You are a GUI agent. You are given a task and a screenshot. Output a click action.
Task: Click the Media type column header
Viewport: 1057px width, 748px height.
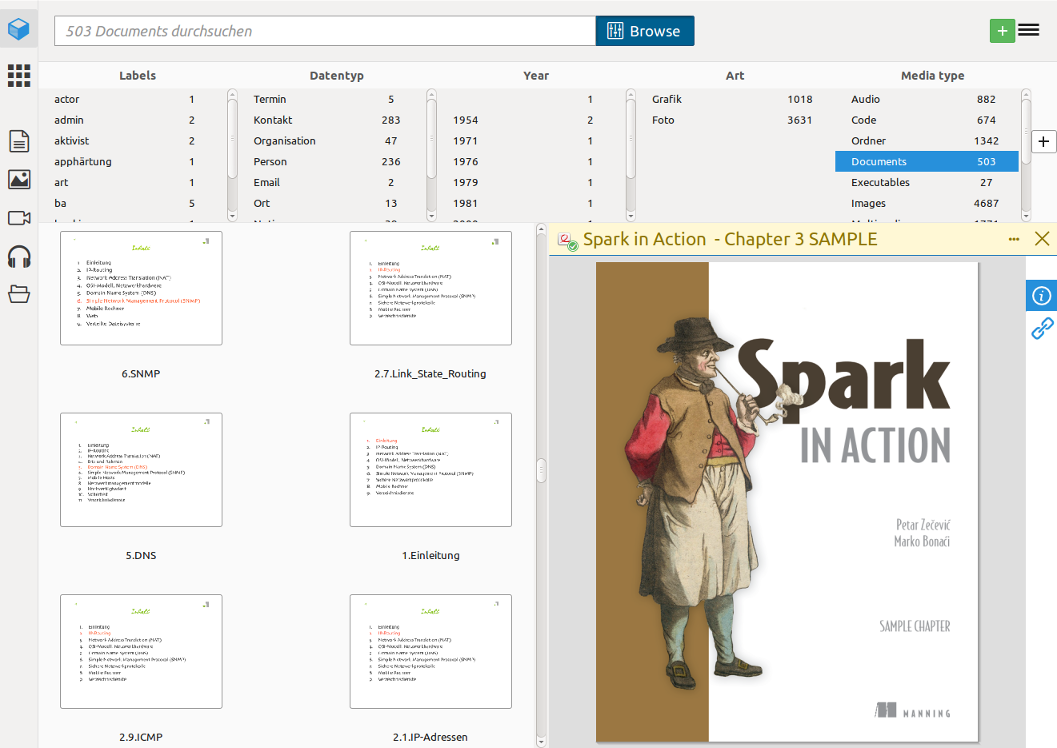point(932,75)
